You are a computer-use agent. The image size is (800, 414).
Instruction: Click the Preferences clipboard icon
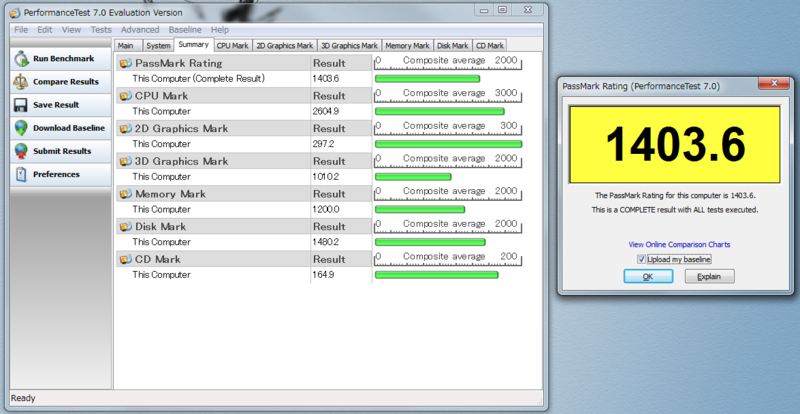click(21, 175)
